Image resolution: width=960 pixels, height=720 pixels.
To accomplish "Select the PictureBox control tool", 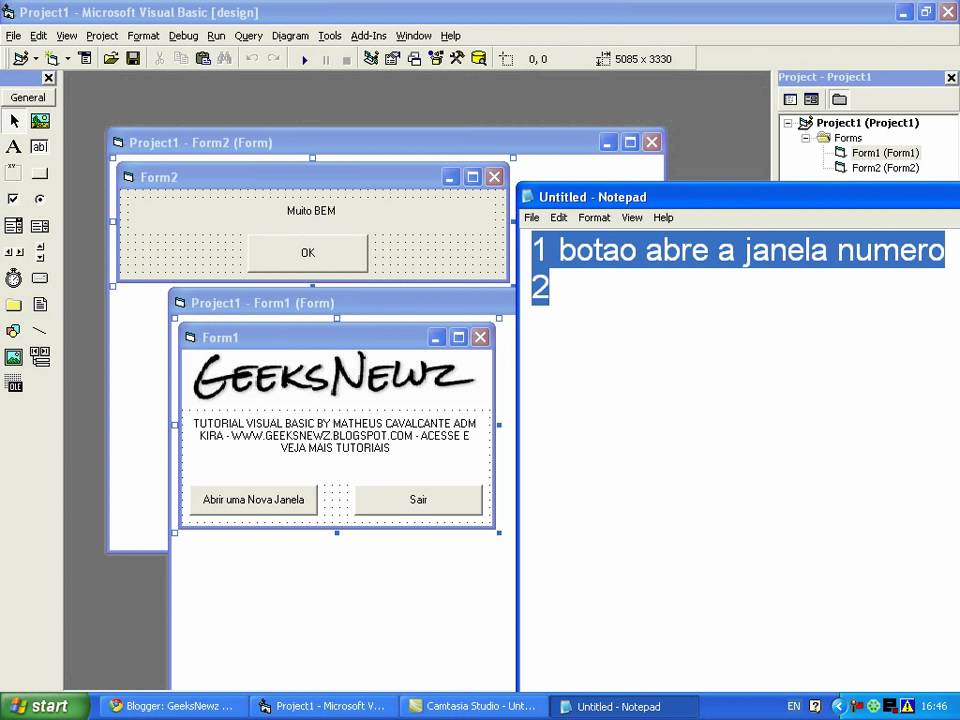I will tap(40, 121).
